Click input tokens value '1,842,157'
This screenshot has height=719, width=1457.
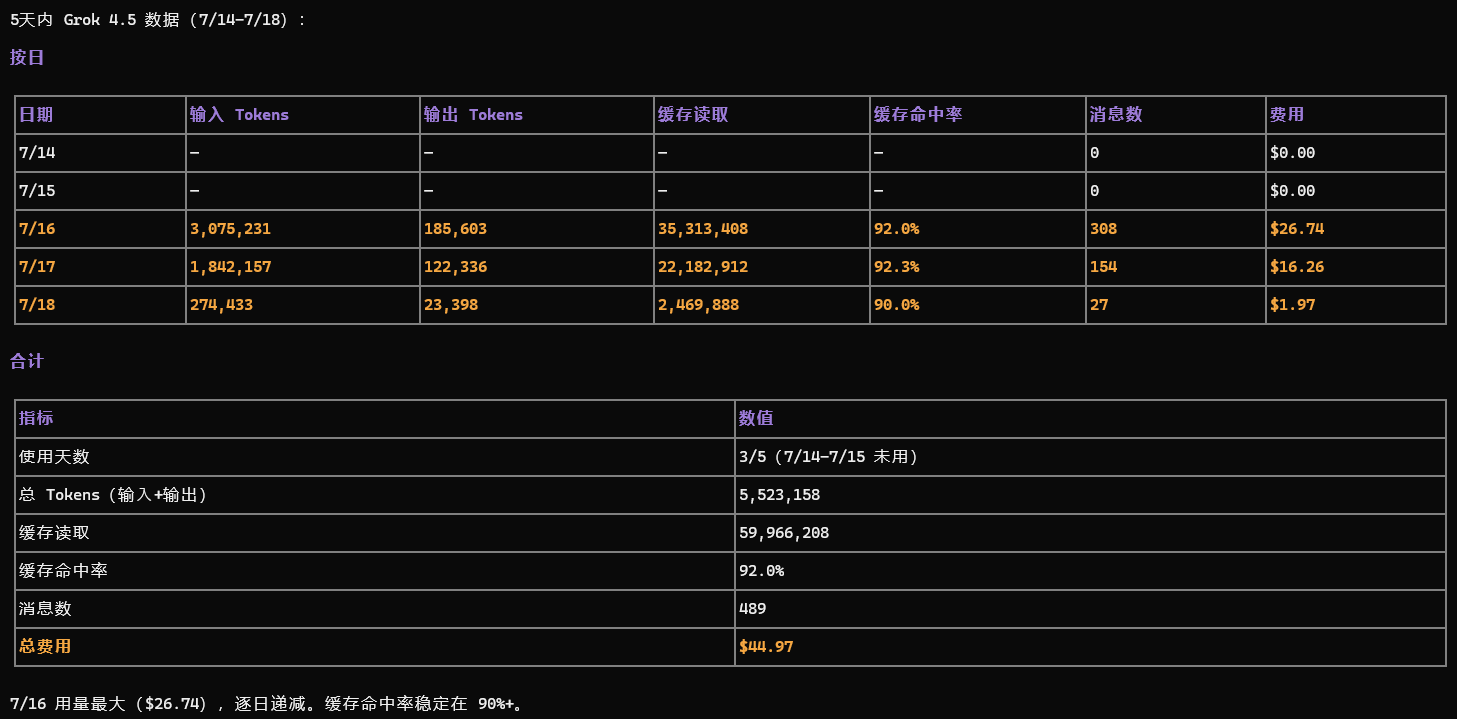point(230,267)
